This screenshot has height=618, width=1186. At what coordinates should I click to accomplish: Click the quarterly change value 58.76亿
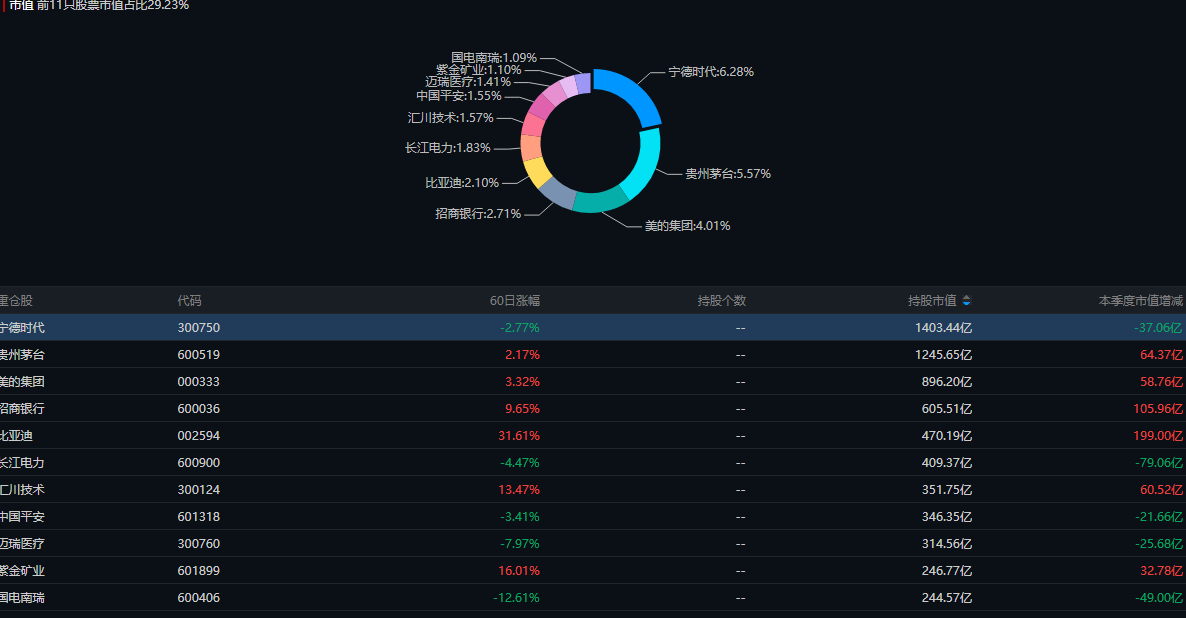point(1161,382)
